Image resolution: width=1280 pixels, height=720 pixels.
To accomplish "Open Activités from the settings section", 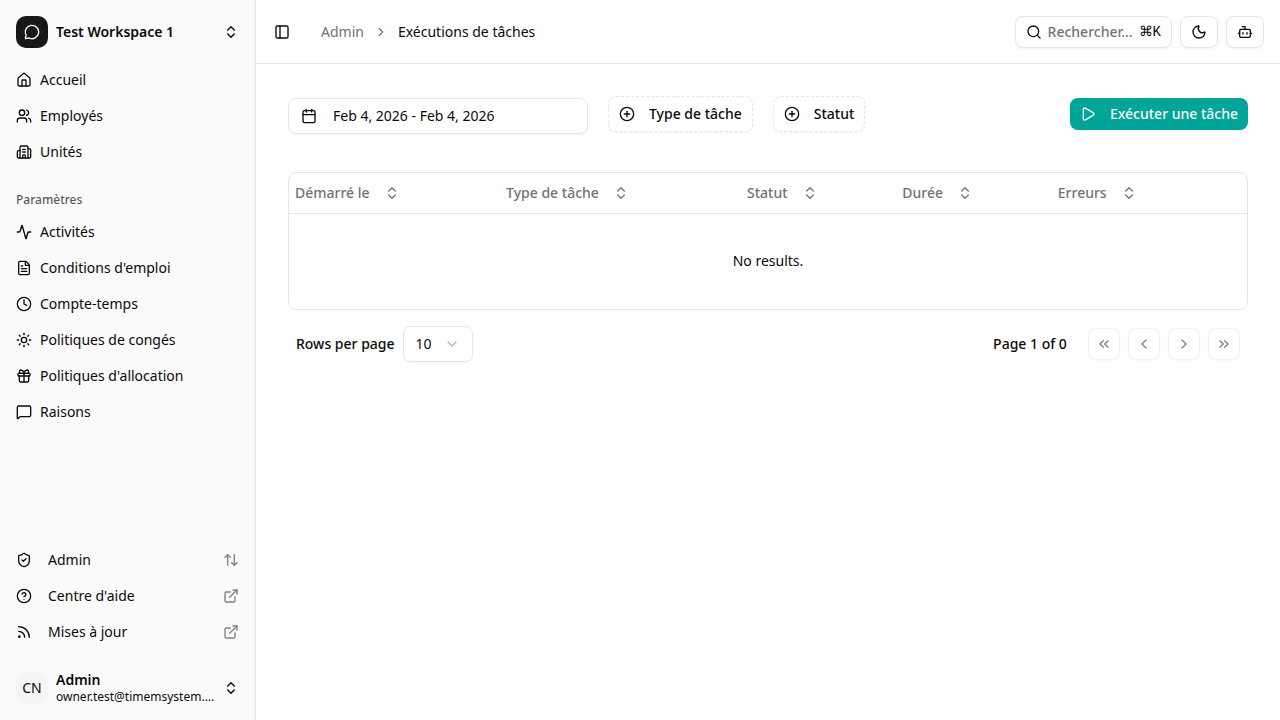I will 67,232.
